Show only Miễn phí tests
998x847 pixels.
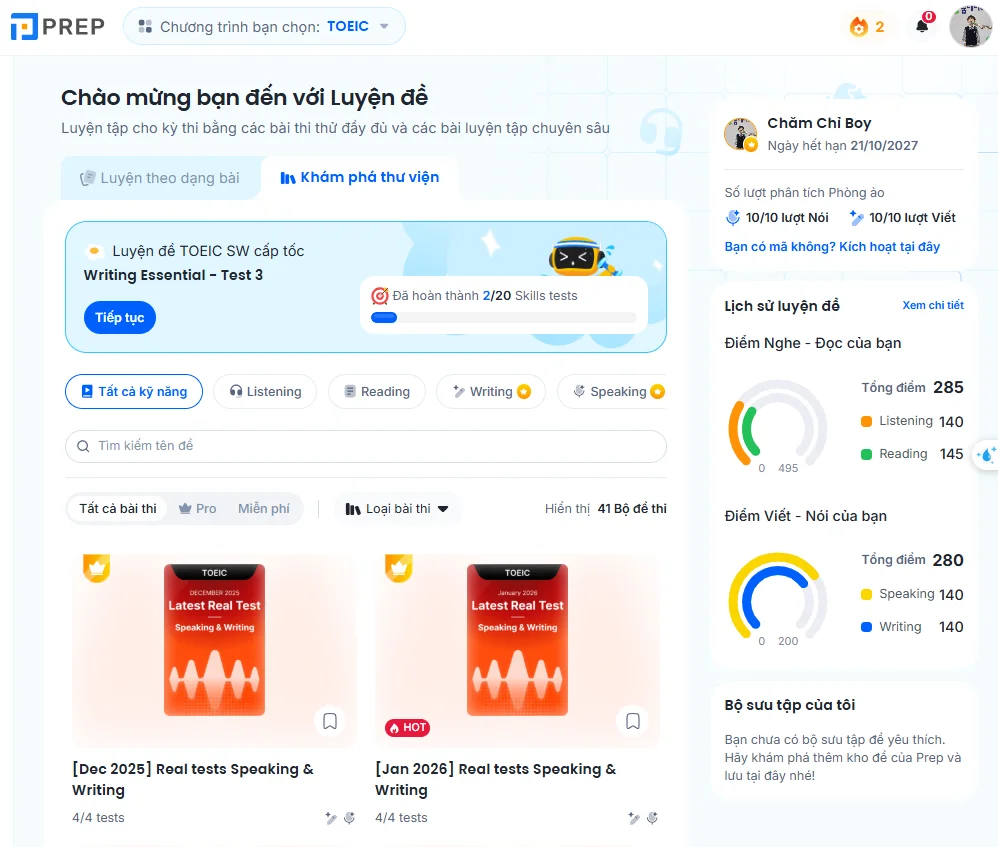[264, 508]
